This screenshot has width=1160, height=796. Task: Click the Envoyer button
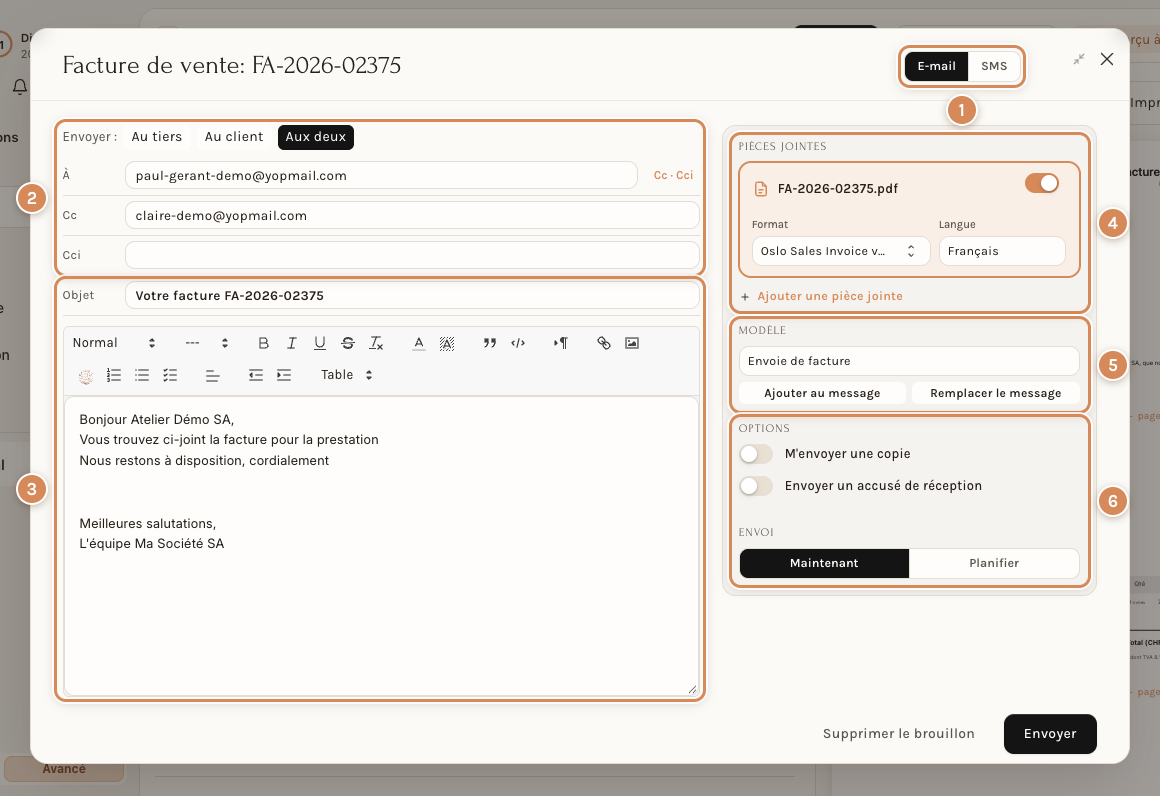click(1050, 734)
